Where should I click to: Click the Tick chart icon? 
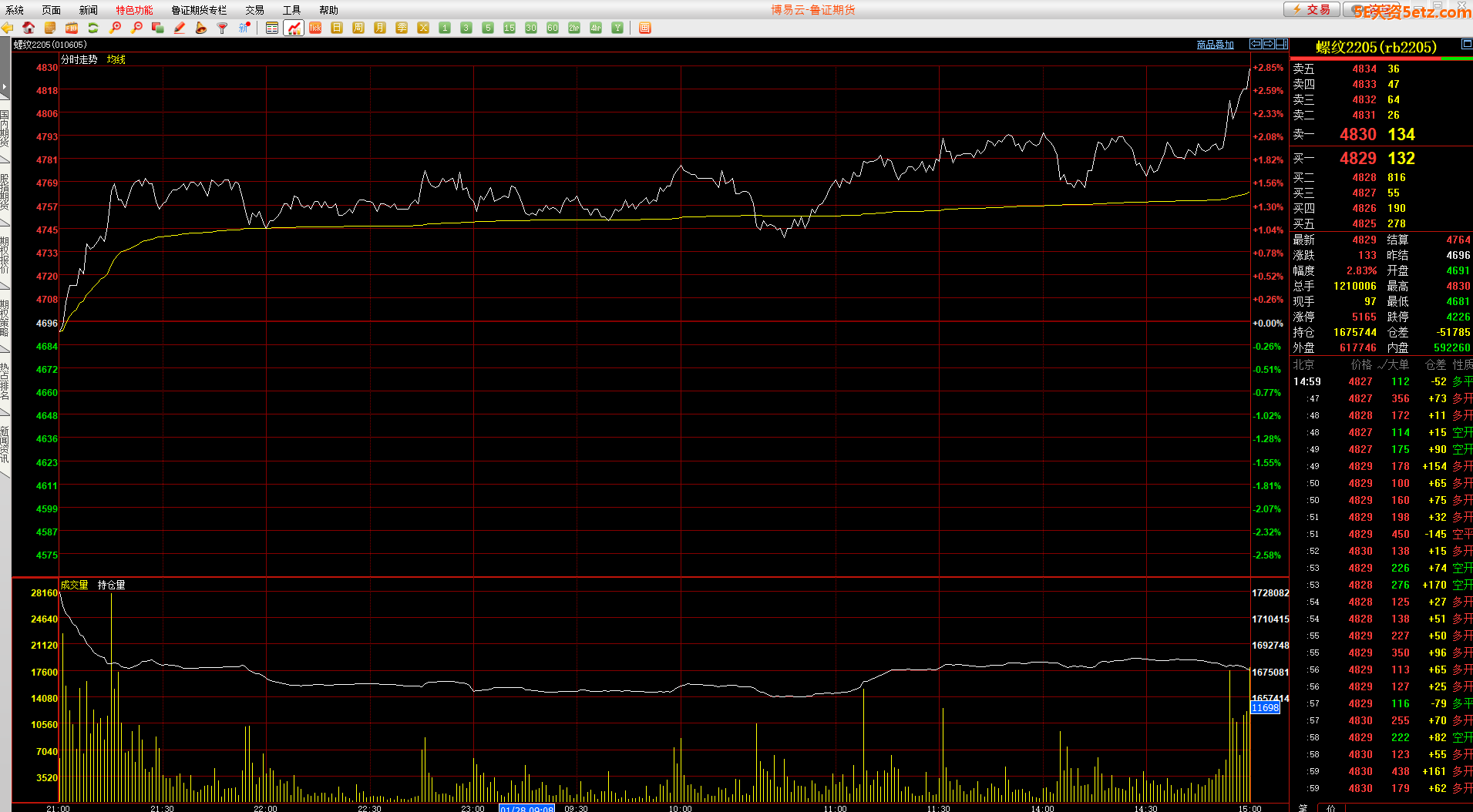coord(315,28)
